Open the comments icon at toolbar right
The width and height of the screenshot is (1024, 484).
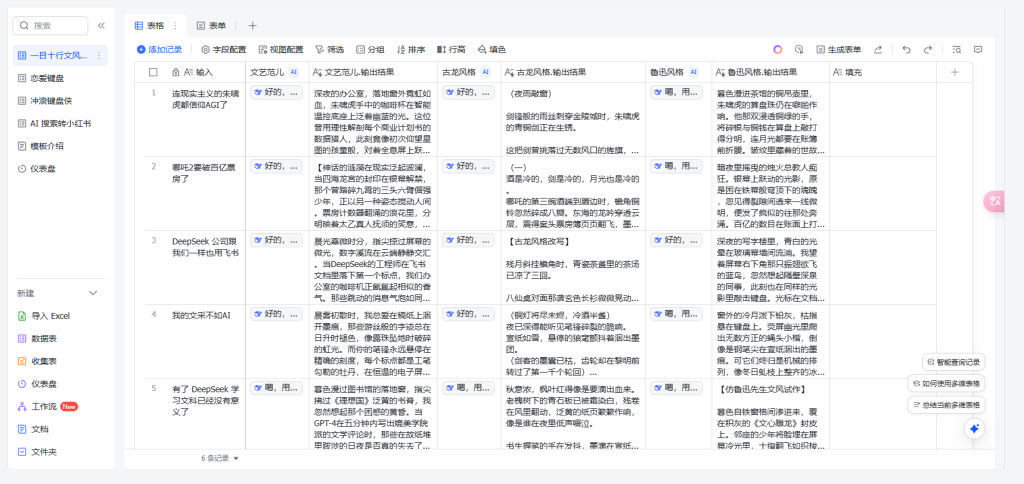978,49
